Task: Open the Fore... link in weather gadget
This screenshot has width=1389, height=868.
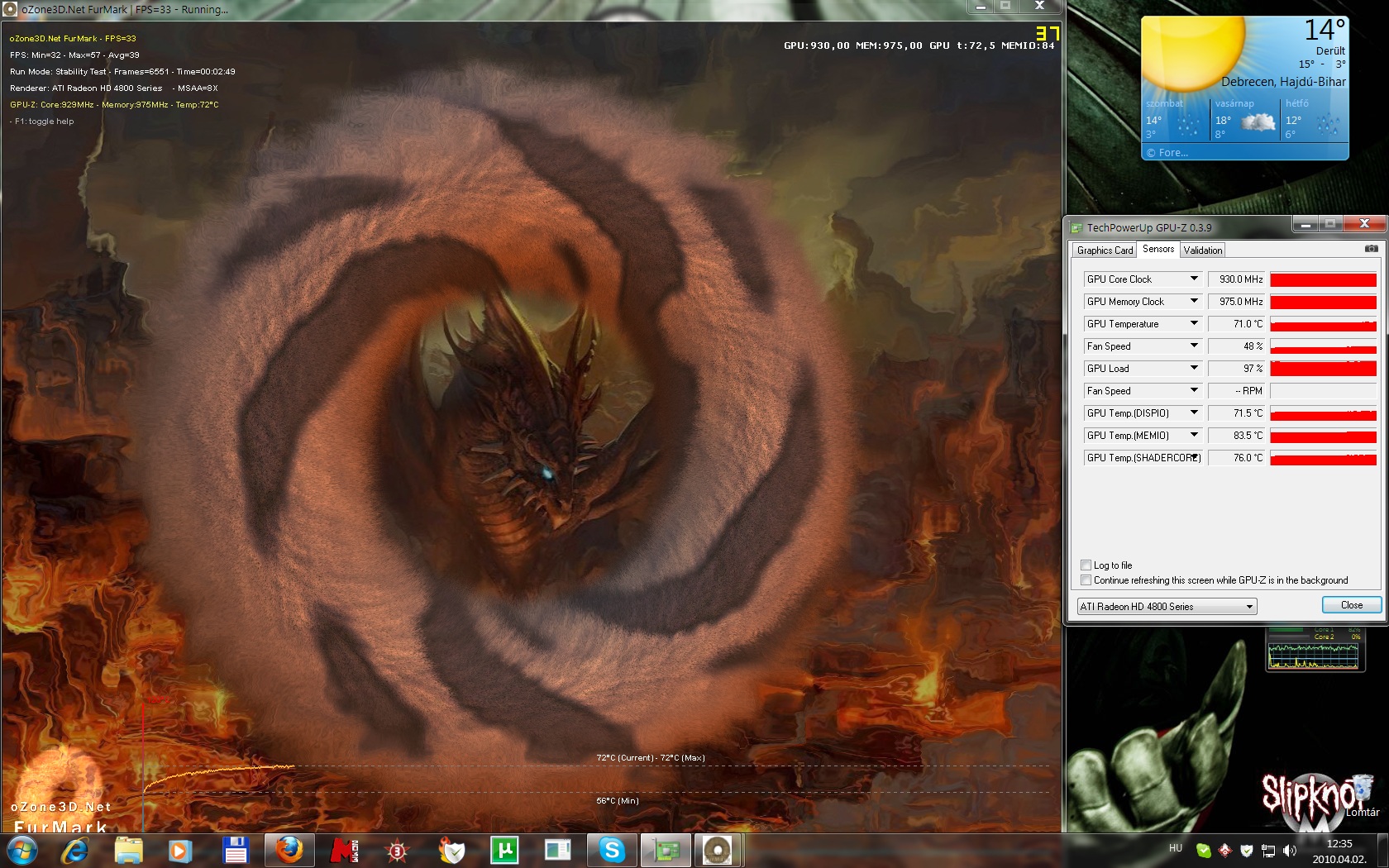Action: point(1167,153)
